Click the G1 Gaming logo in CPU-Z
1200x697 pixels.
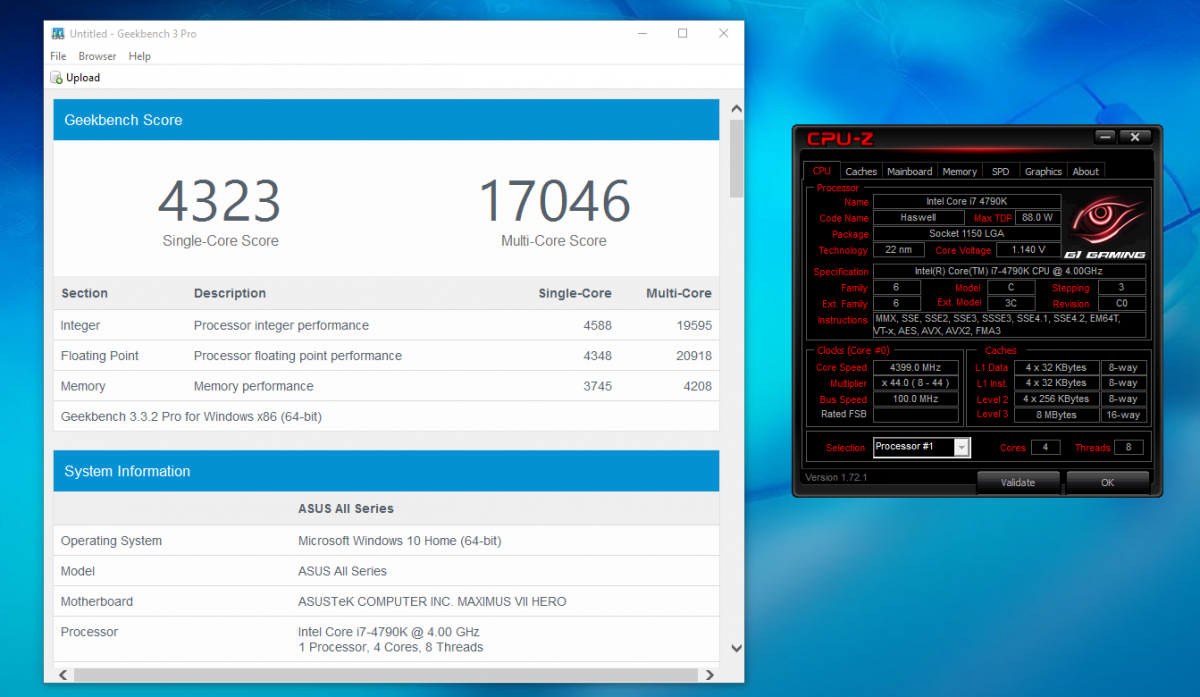pos(1104,228)
